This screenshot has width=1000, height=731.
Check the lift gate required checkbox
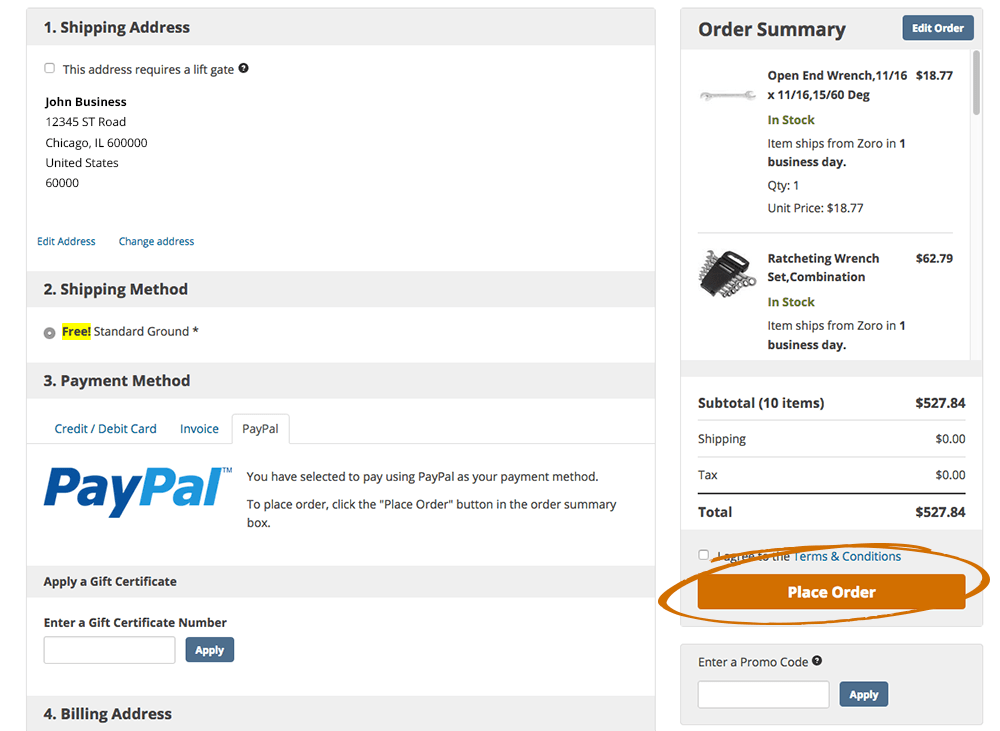pos(50,68)
